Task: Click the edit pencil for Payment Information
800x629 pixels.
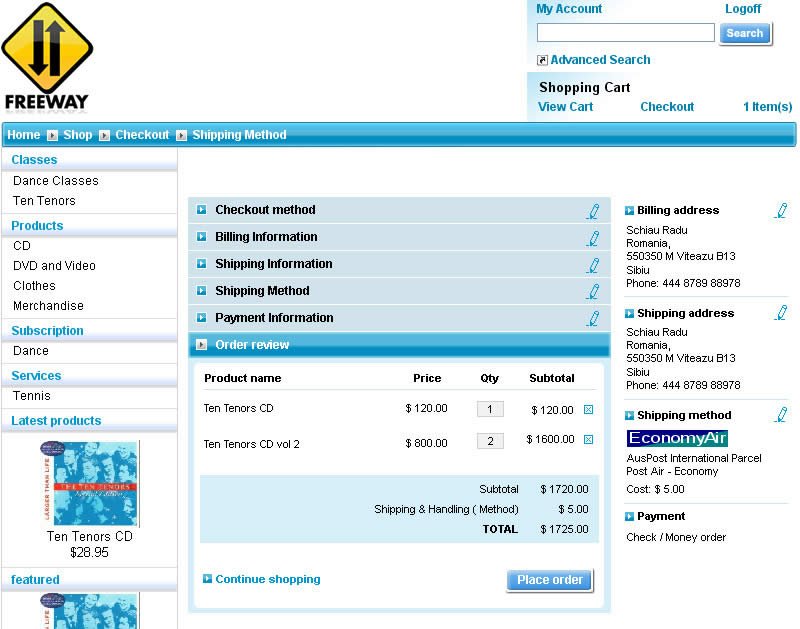Action: (x=593, y=319)
